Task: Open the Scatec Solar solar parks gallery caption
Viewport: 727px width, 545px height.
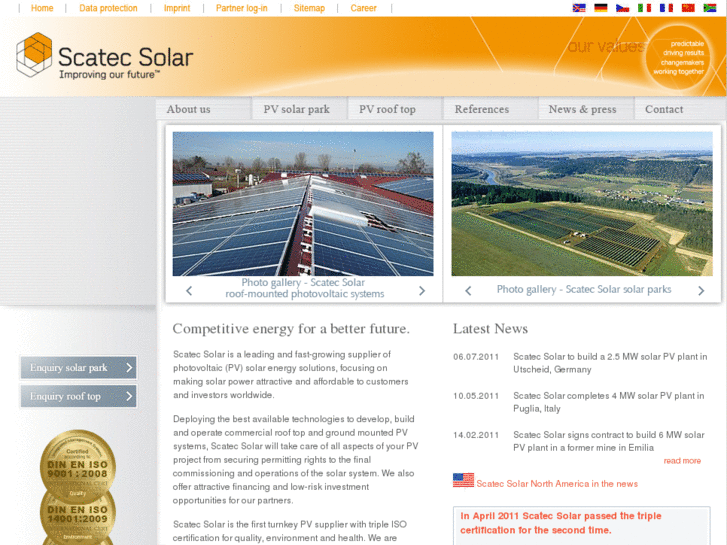Action: (x=584, y=289)
